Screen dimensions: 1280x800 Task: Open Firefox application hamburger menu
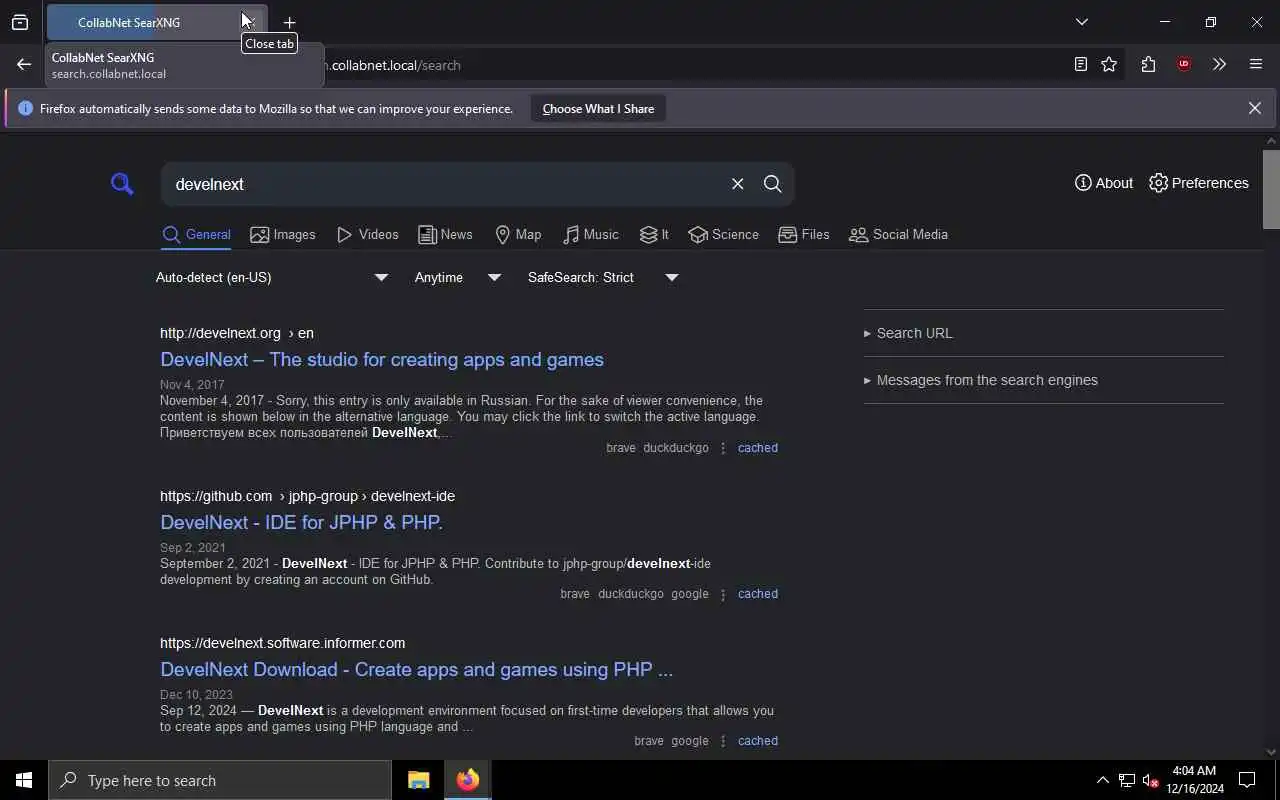(x=1256, y=64)
